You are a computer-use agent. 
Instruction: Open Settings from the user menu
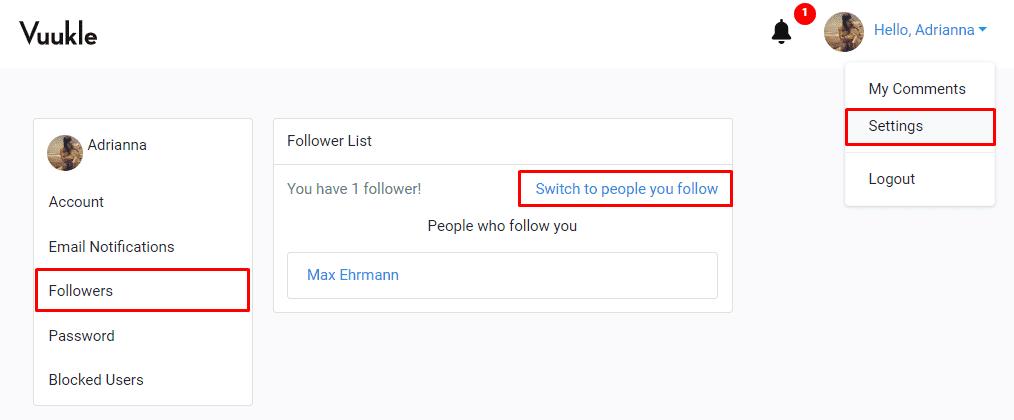point(896,126)
